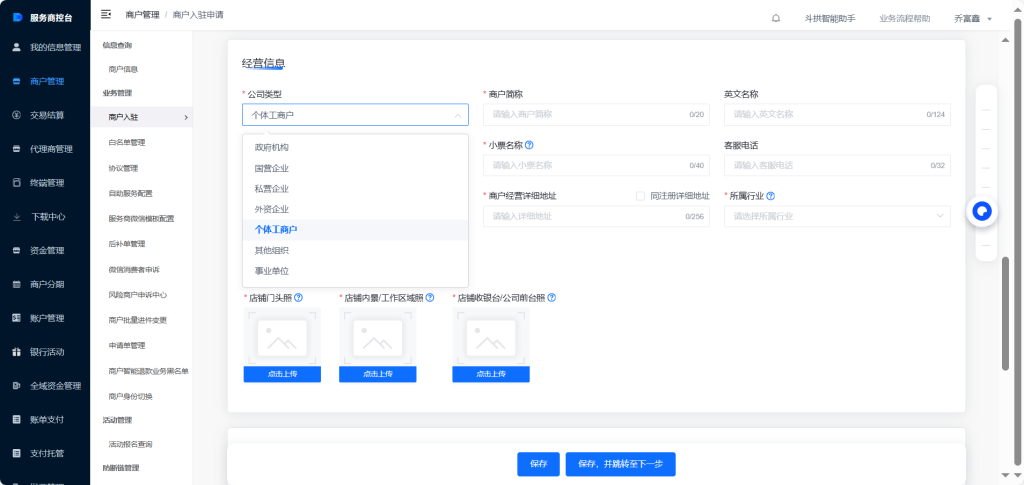The height and width of the screenshot is (485, 1024).
Task: Click the 服务商控台 logo icon
Action: point(18,17)
